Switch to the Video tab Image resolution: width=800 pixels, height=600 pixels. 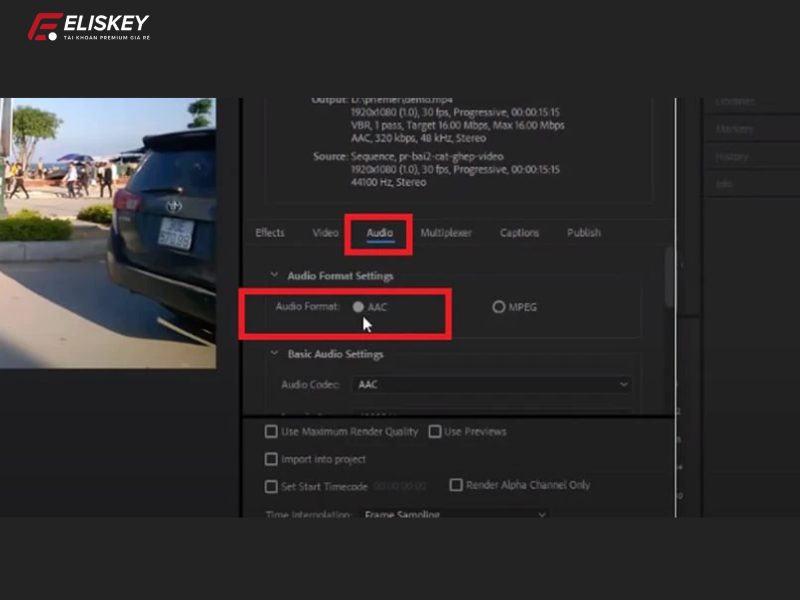(324, 232)
